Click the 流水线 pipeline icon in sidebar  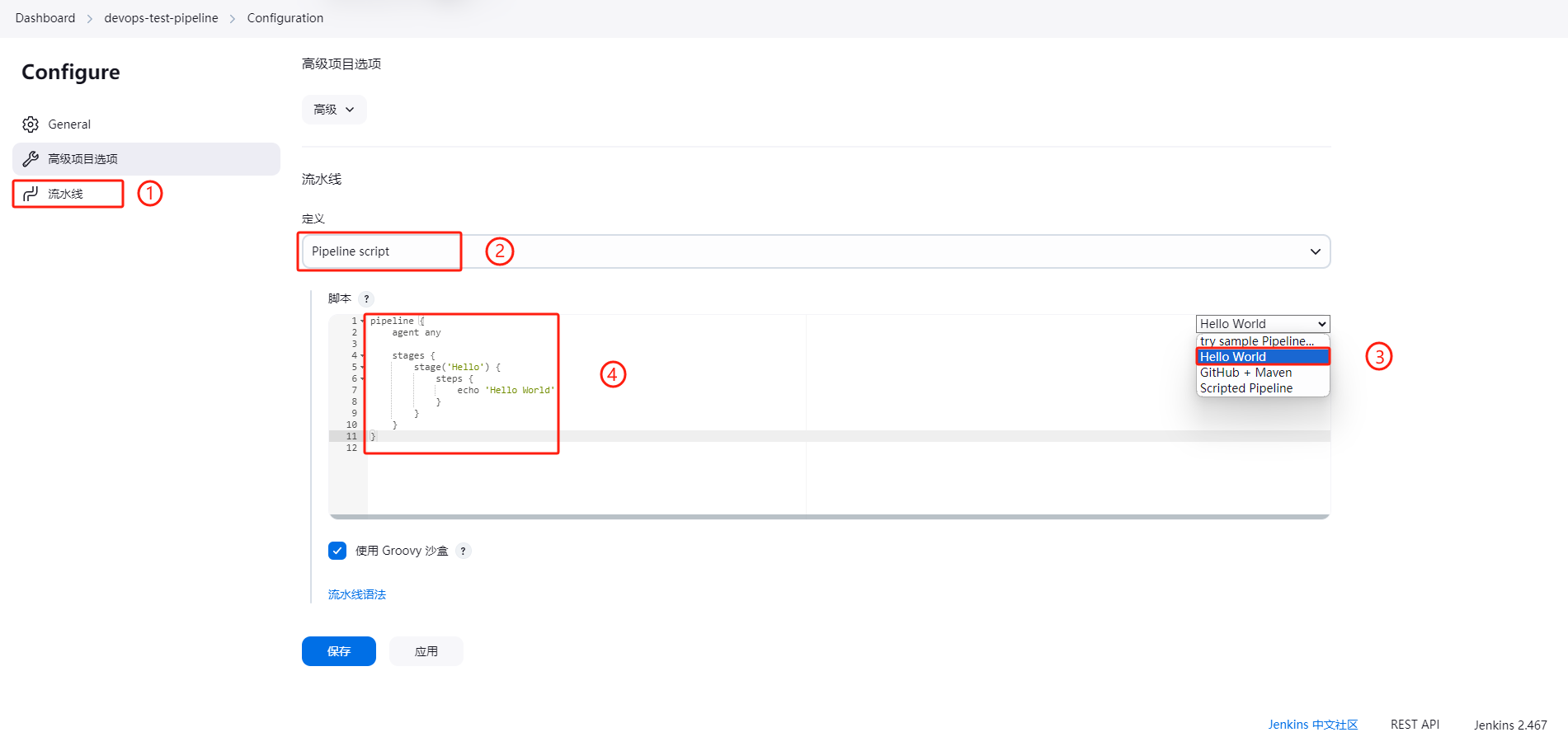click(31, 194)
